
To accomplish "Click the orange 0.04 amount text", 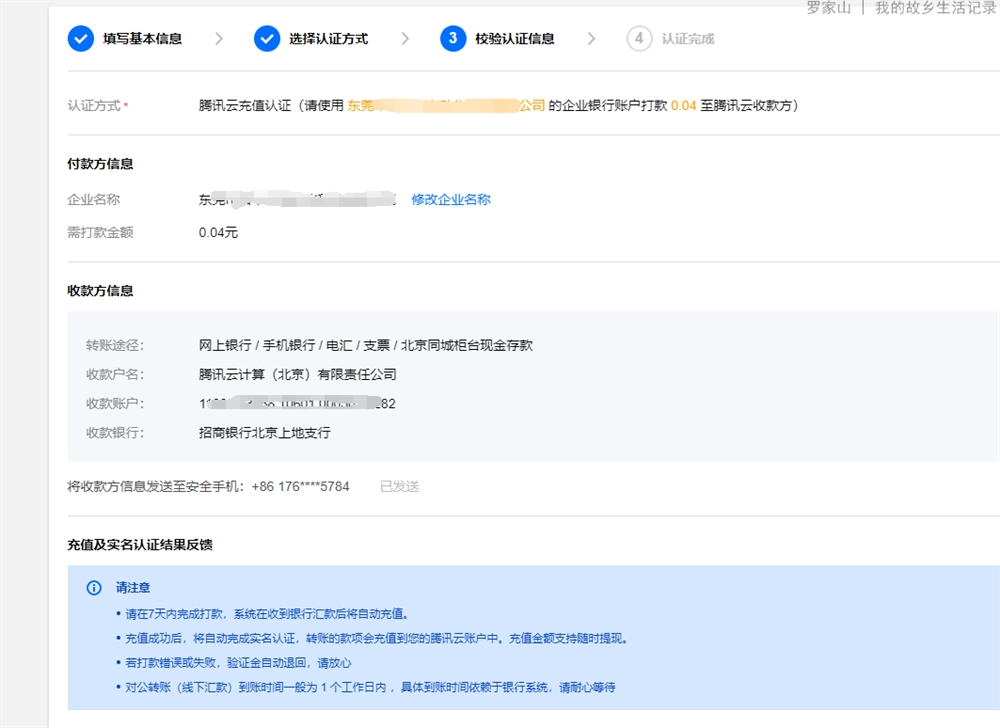I will 683,106.
